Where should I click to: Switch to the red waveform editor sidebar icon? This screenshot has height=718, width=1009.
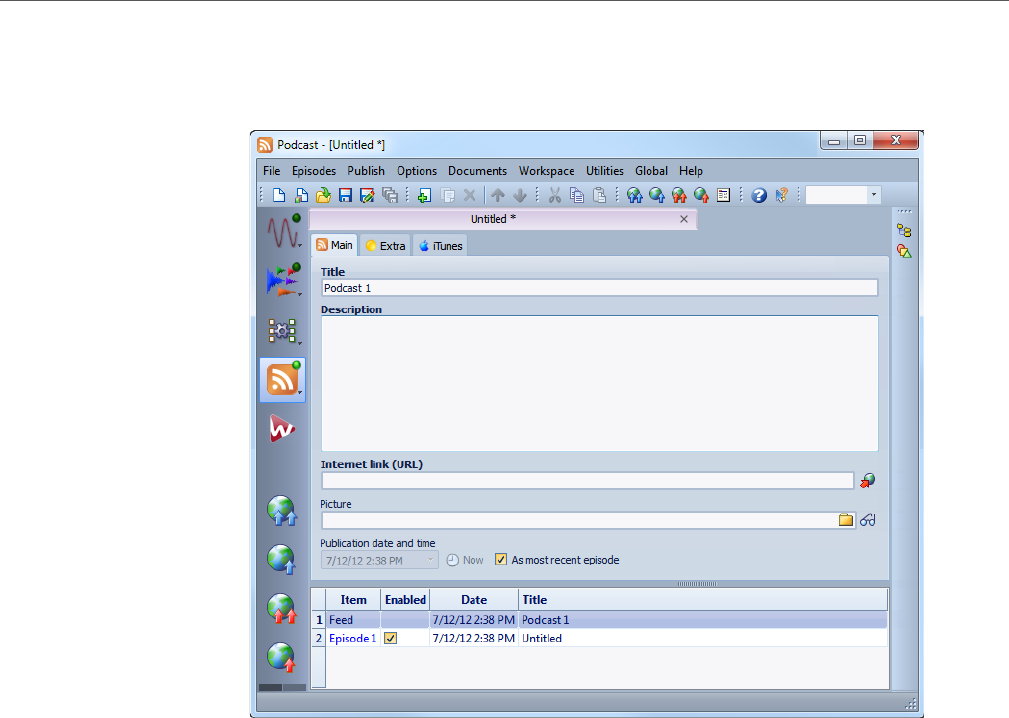pyautogui.click(x=283, y=232)
